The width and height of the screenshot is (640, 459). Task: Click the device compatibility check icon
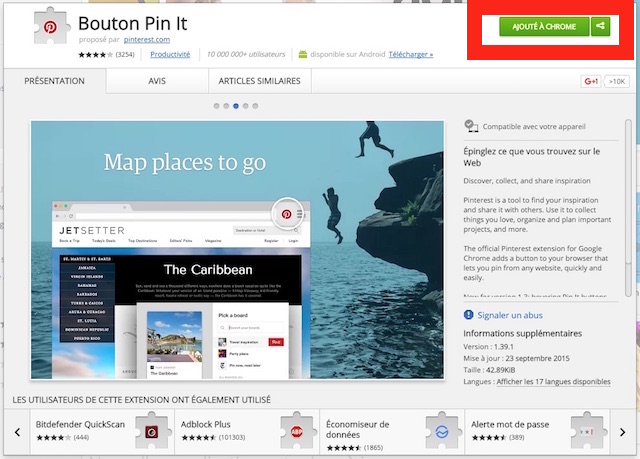click(471, 126)
